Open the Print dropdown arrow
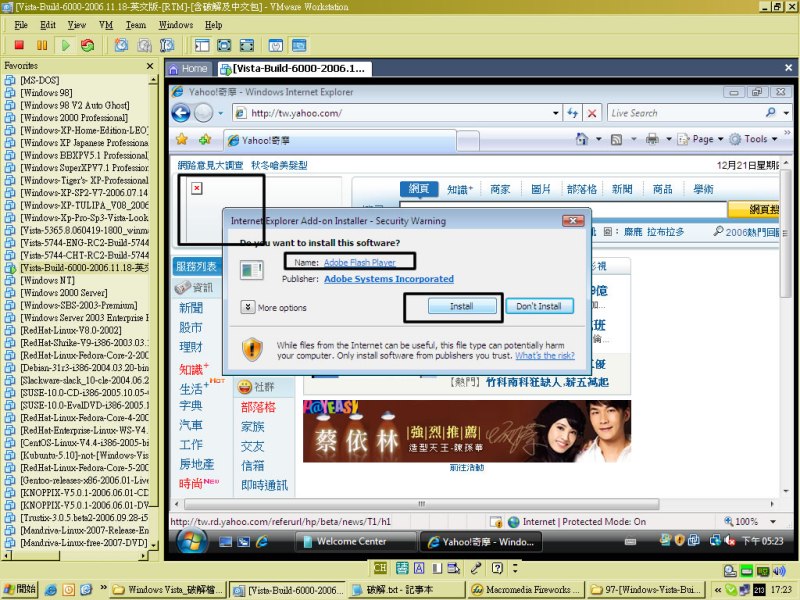The height and width of the screenshot is (600, 800). click(x=668, y=139)
